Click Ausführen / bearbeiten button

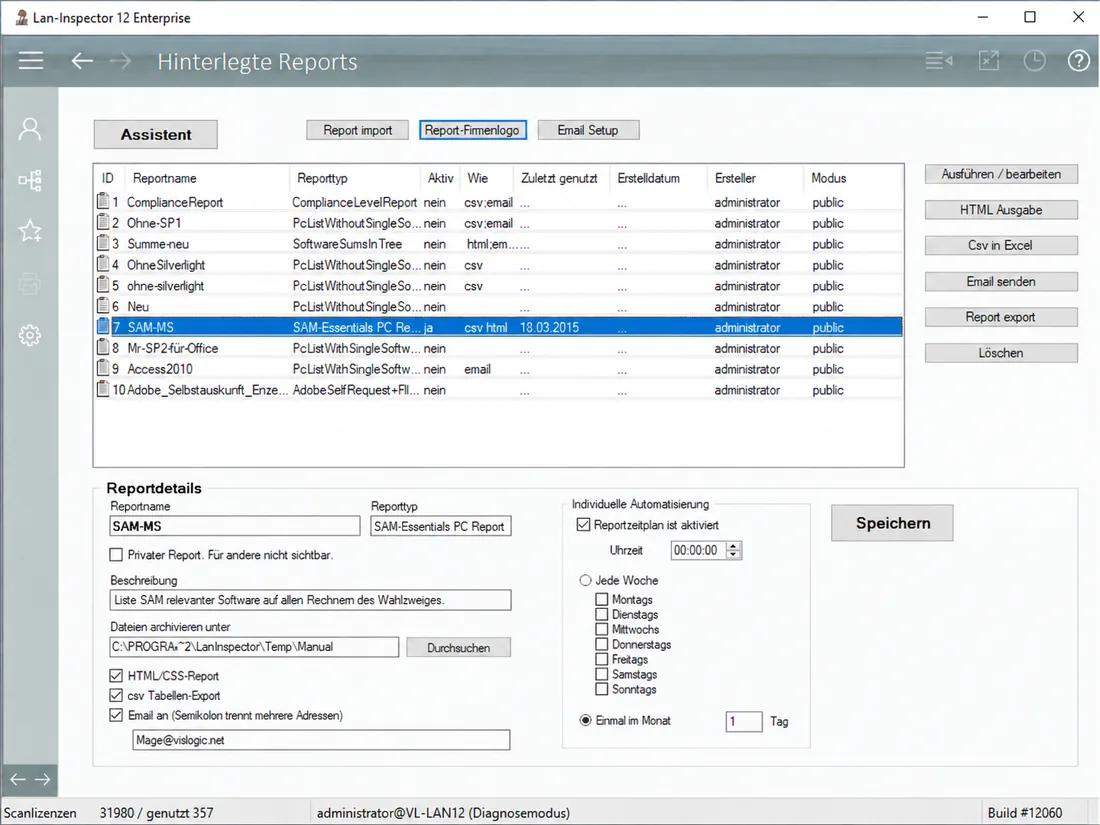click(x=1001, y=174)
